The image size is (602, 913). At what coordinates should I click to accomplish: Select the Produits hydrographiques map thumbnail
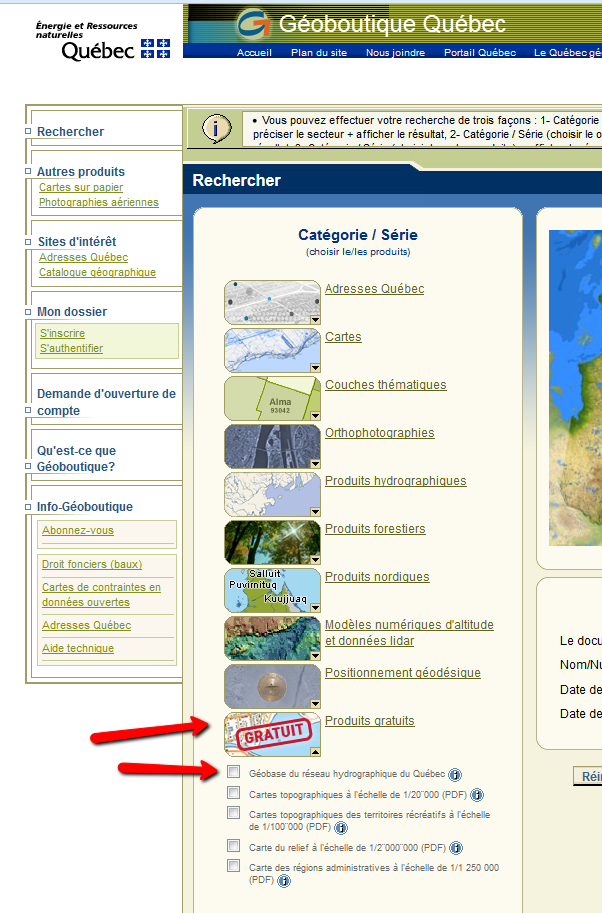point(272,494)
